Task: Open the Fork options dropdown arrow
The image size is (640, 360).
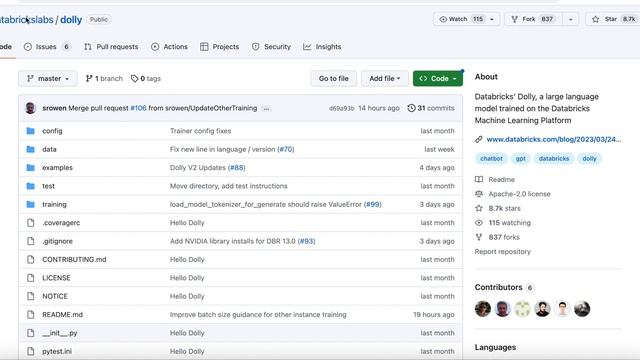Action: coord(570,19)
